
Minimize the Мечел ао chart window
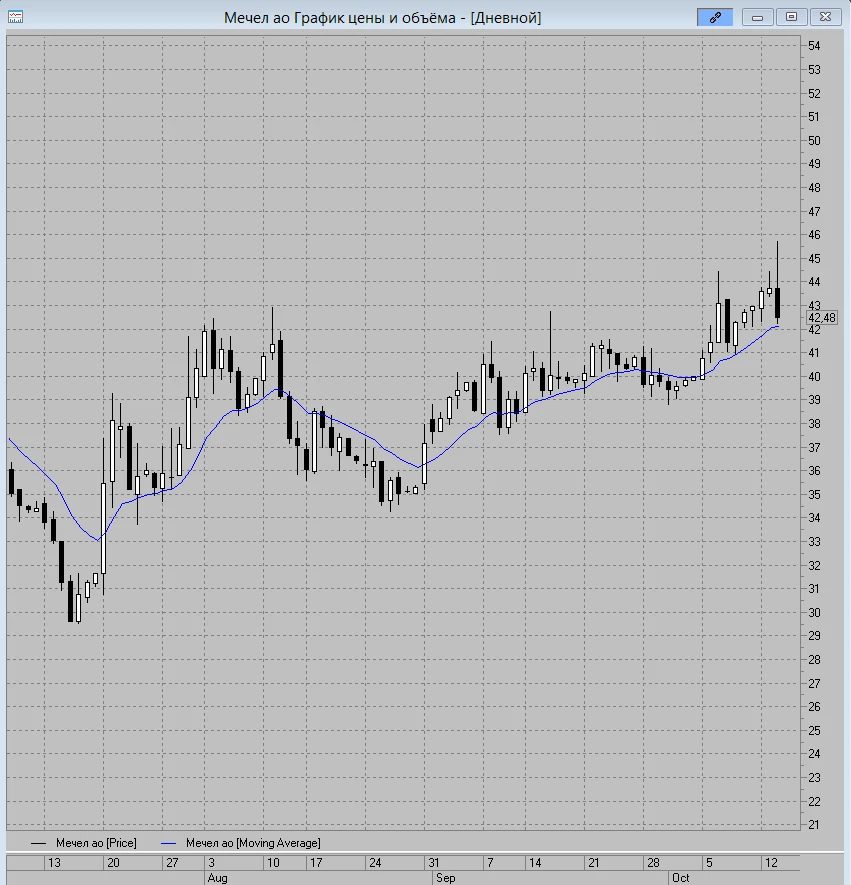(757, 17)
